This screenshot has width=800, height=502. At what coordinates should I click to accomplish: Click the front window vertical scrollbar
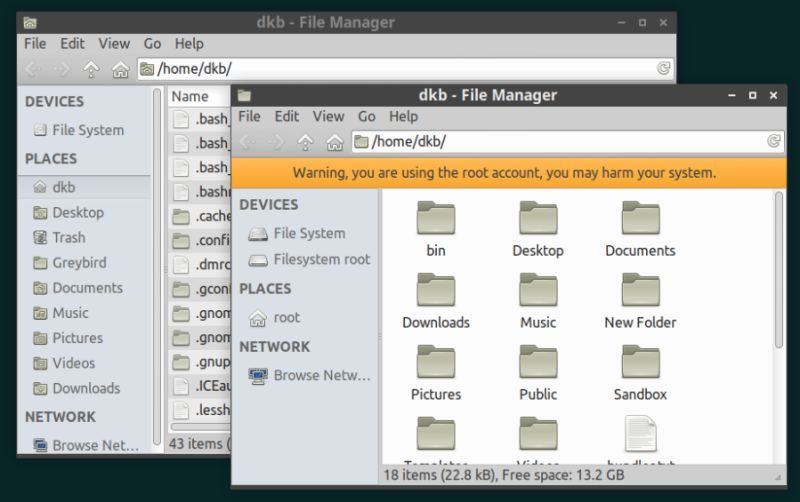point(779,269)
